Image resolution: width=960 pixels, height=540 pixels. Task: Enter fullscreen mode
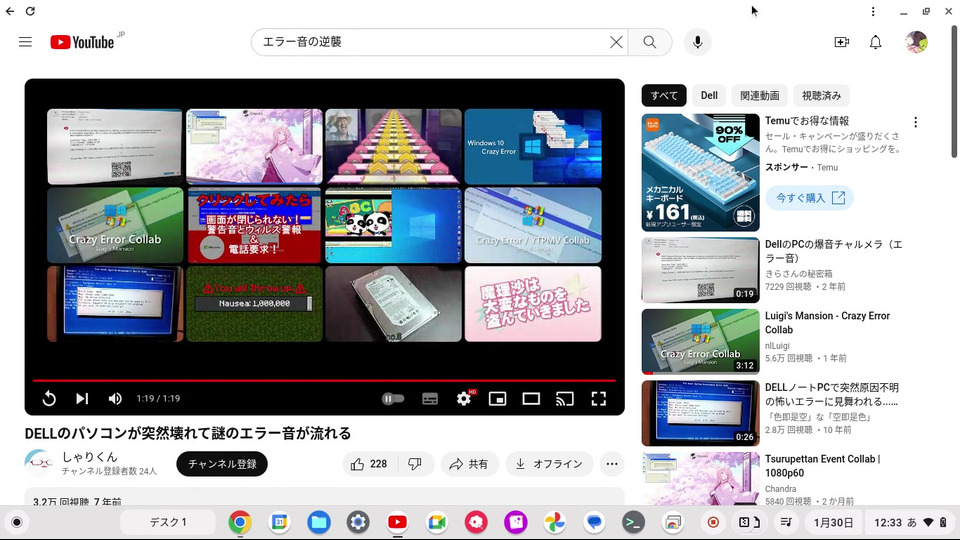coord(598,399)
